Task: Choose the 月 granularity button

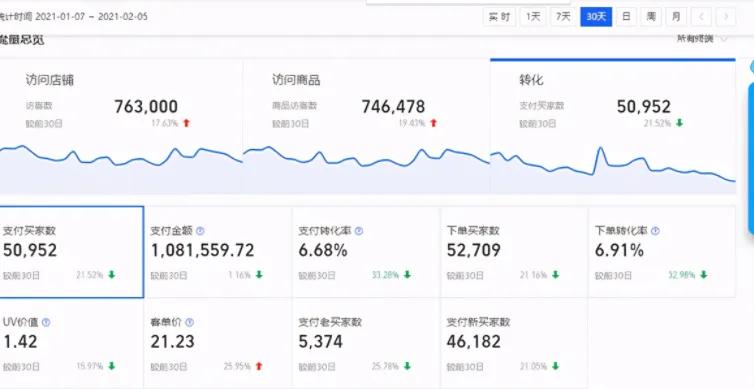Action: tap(676, 17)
